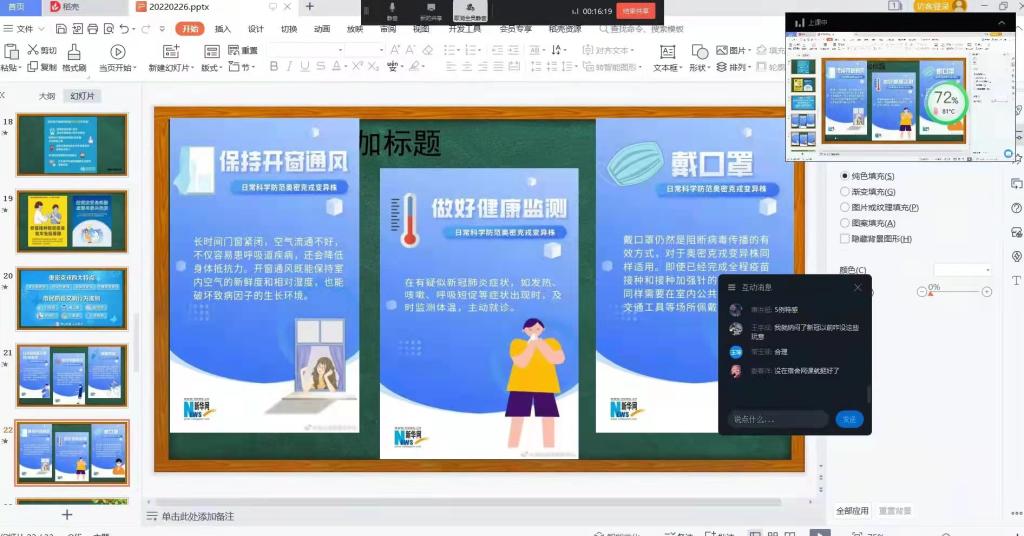Screen dimensions: 1024x536
Task: Enable hide background graphics (隐藏背景图形) checkbox
Action: pos(845,239)
